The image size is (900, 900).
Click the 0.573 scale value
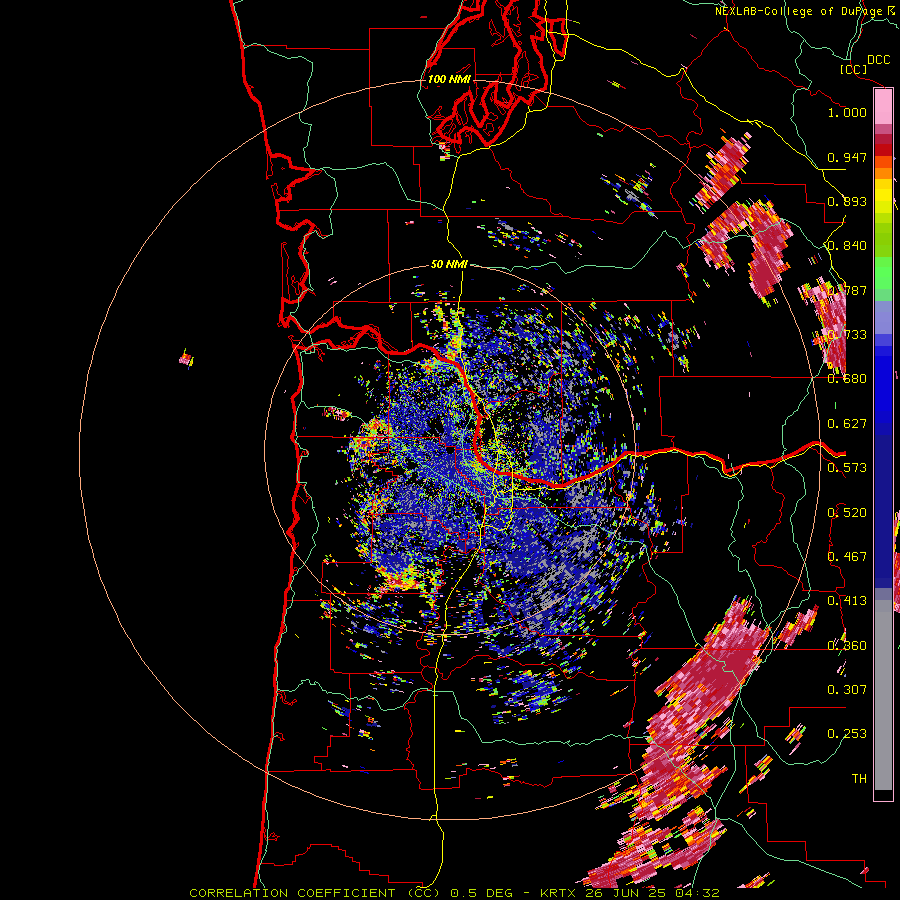pos(847,467)
